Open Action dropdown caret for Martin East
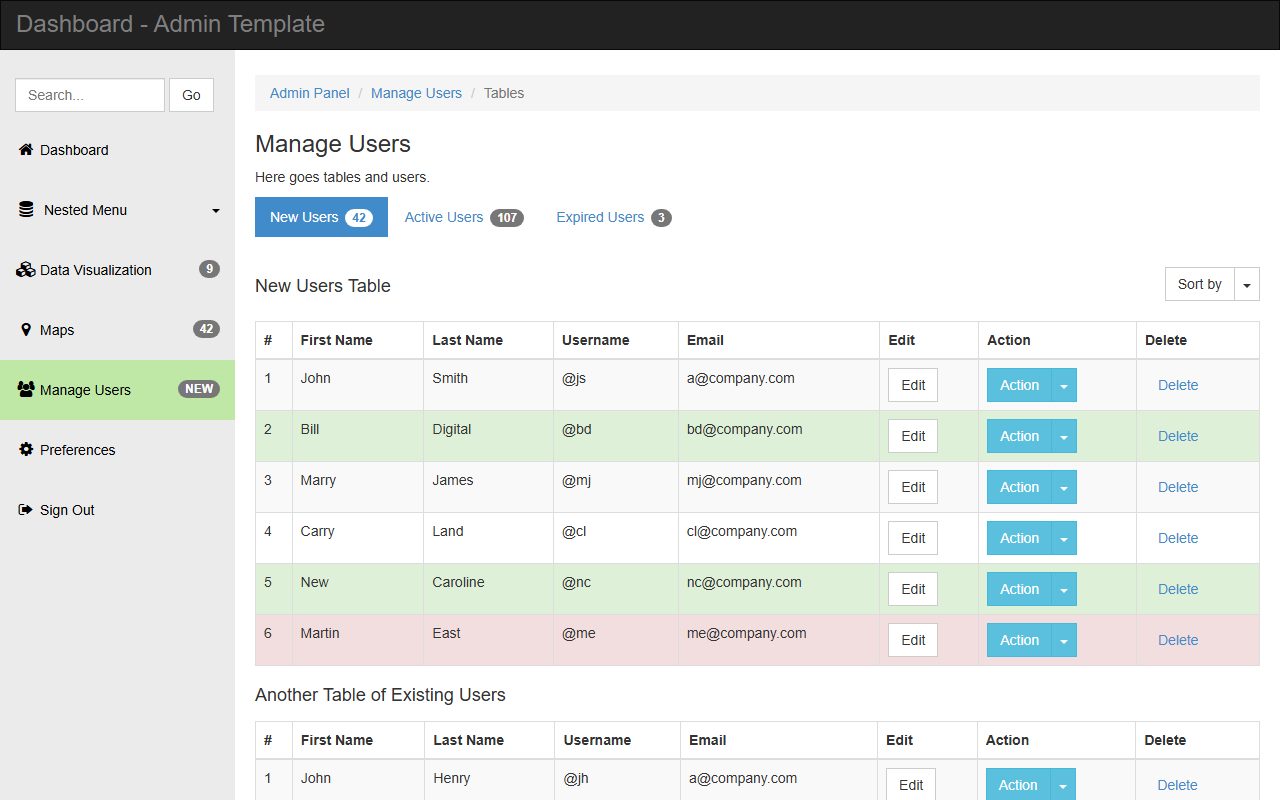The image size is (1280, 800). tap(1064, 640)
